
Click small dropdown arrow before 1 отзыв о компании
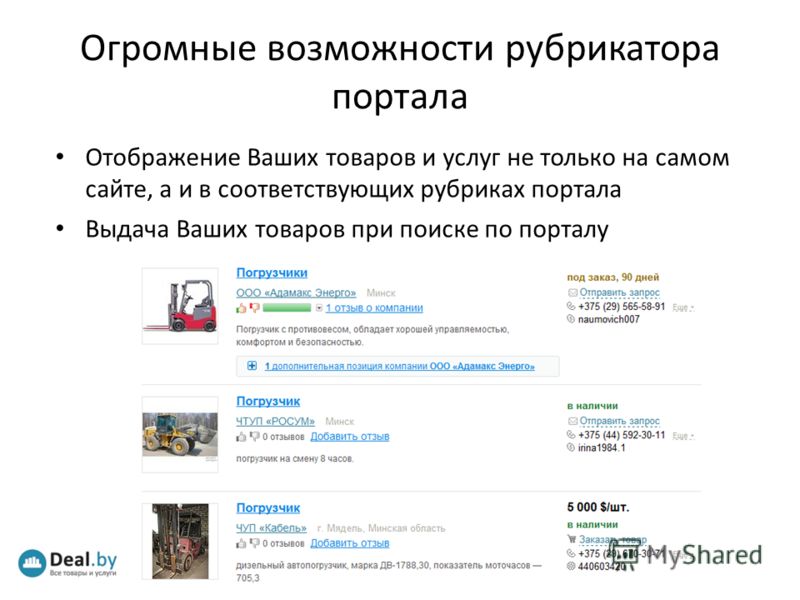319,308
